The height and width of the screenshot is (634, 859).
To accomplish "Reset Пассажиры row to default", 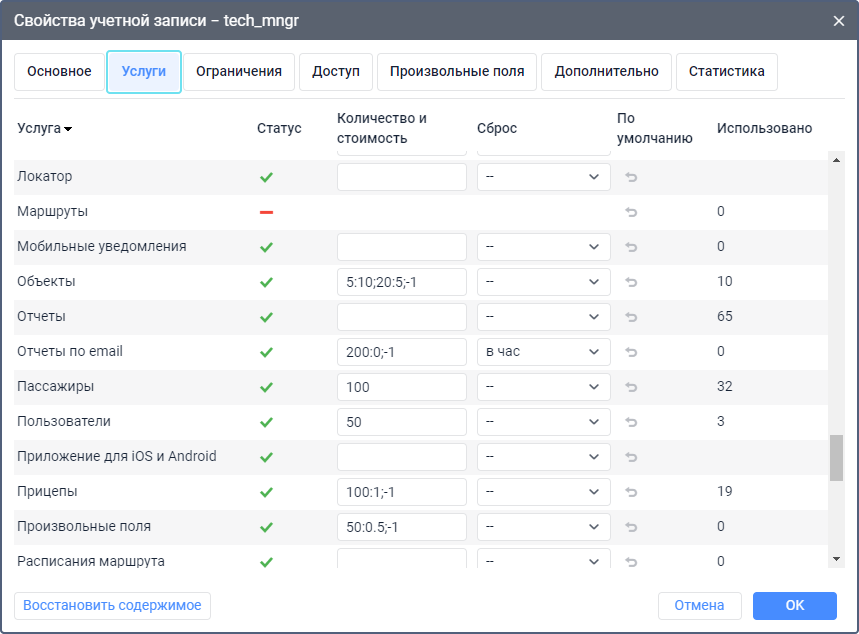I will tap(631, 387).
